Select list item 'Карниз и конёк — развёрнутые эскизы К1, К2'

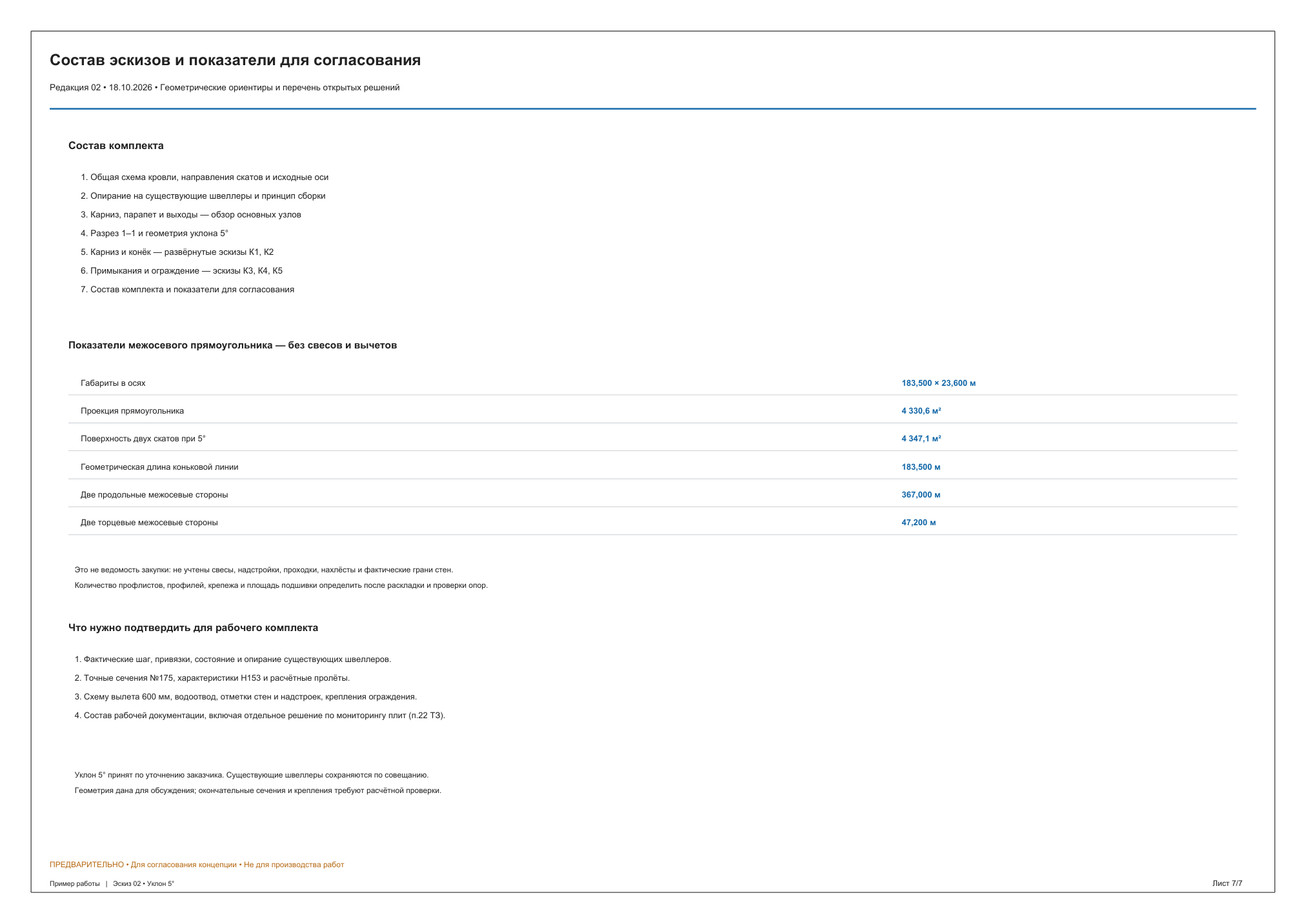177,252
